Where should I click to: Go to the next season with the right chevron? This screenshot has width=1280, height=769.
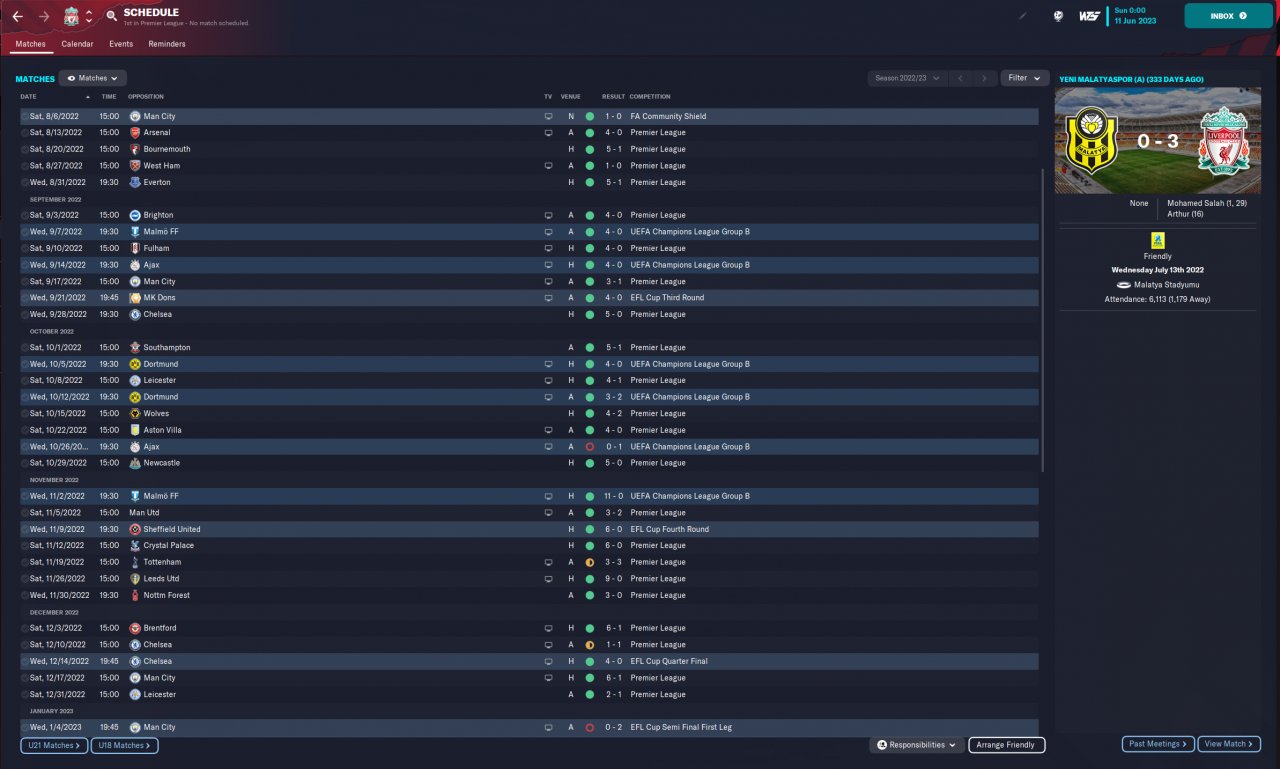click(985, 78)
